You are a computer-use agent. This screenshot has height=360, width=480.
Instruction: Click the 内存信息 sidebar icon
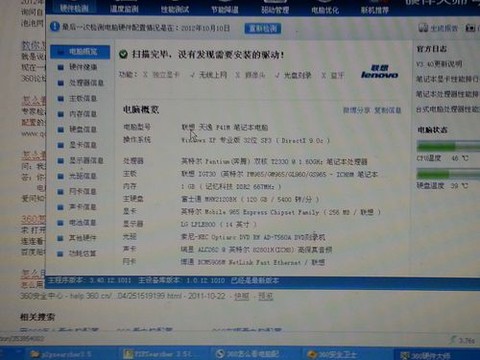coord(60,114)
